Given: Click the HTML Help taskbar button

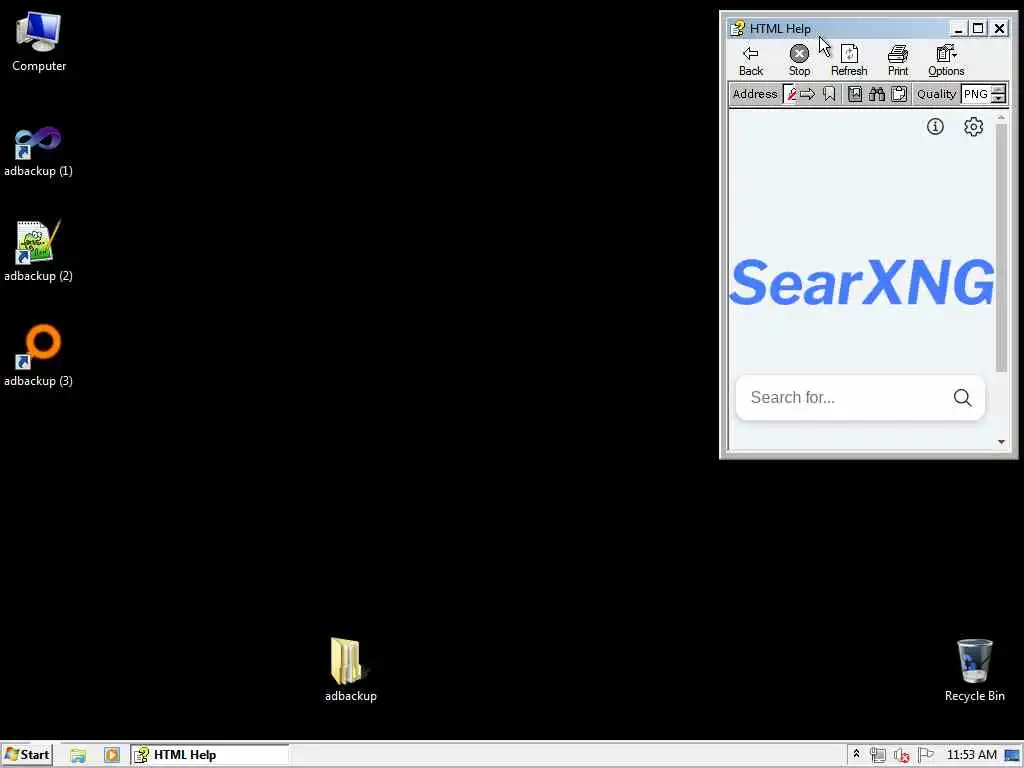Looking at the screenshot, I should click(210, 755).
